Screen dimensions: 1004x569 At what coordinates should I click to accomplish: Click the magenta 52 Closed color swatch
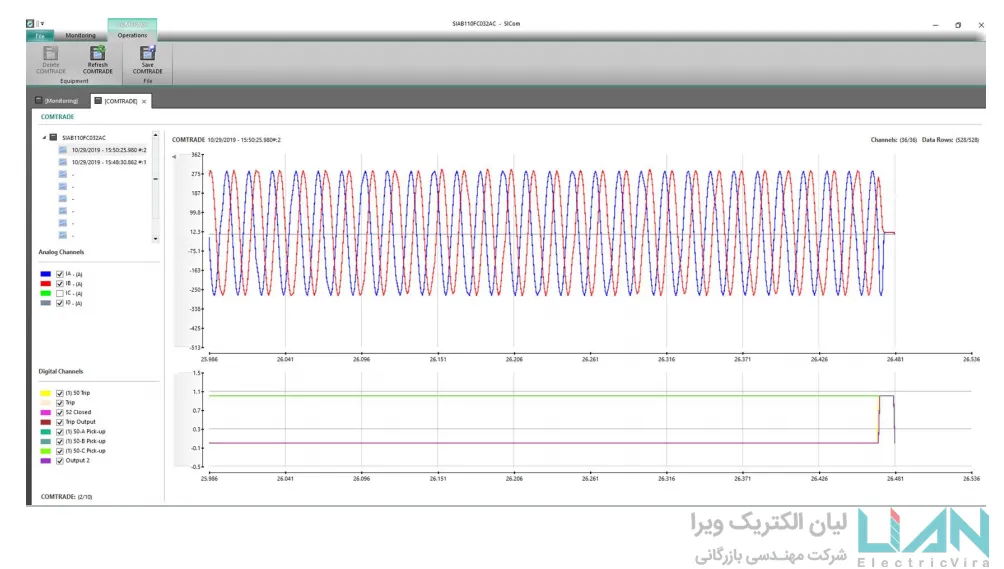[45, 412]
